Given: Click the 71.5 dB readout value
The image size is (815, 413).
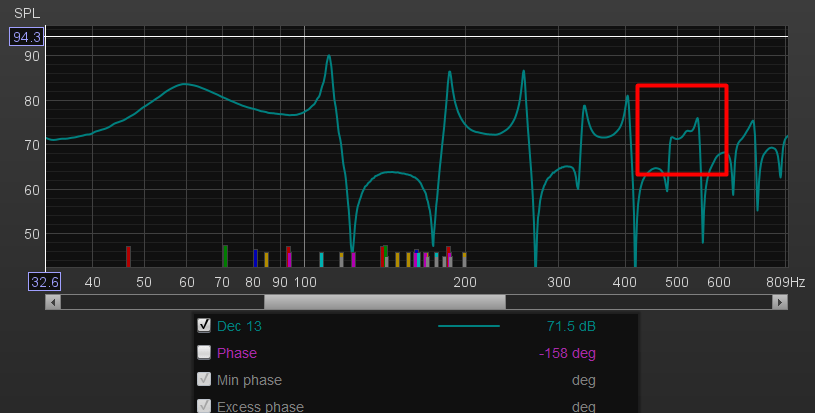Looking at the screenshot, I should (x=571, y=326).
